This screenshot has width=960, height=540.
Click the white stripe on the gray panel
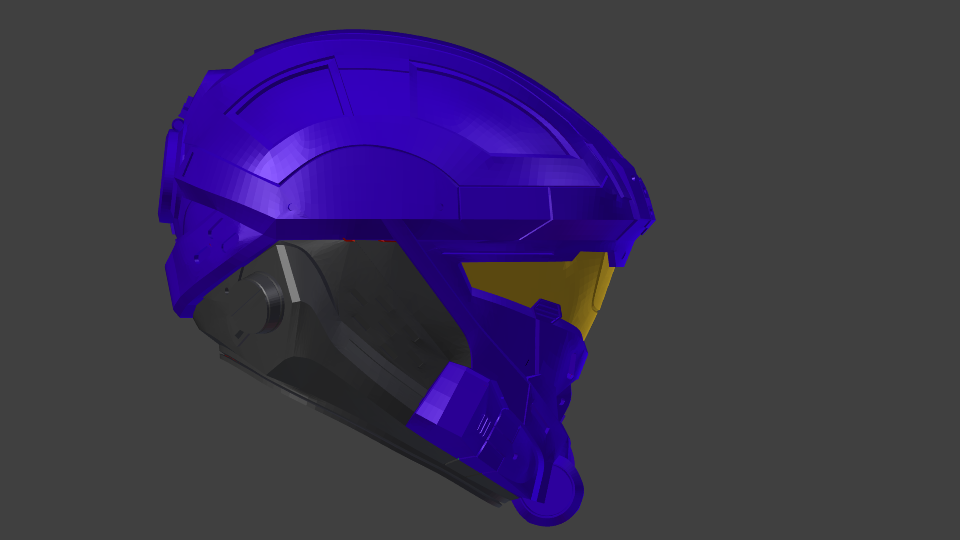coord(287,274)
